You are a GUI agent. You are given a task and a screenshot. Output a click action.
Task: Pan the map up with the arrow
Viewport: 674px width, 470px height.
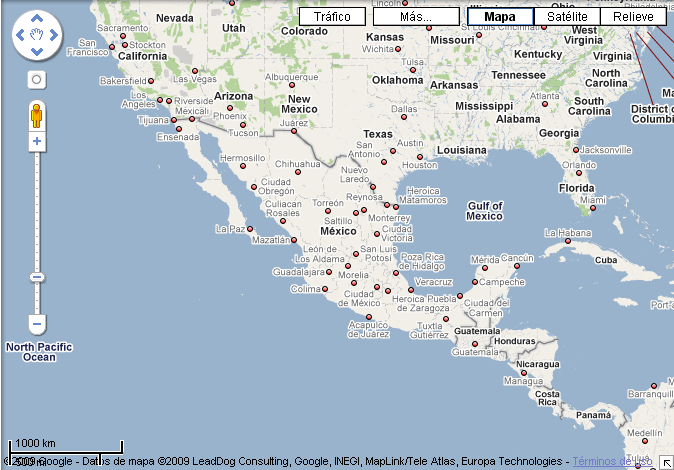tap(37, 18)
